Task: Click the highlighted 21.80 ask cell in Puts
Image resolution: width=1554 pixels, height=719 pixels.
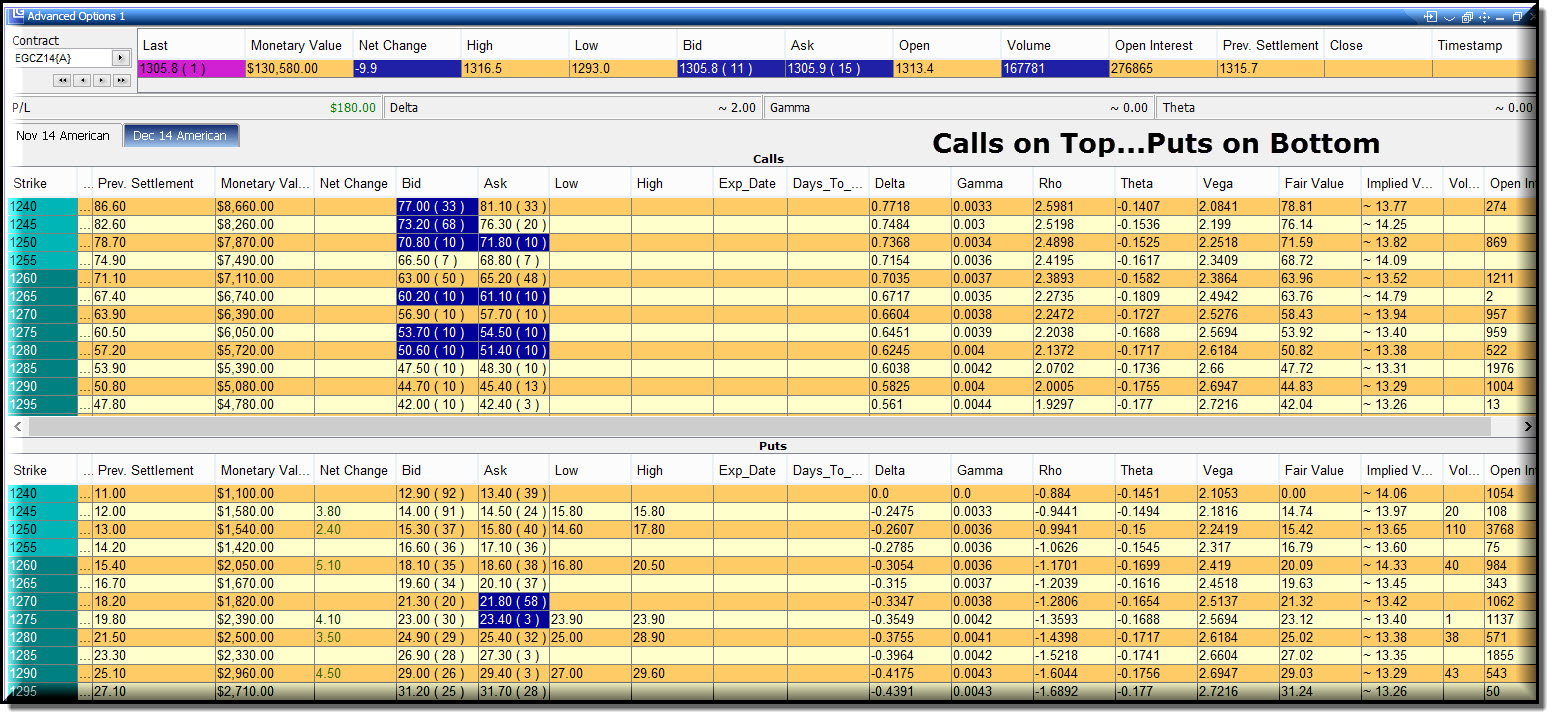Action: point(513,601)
